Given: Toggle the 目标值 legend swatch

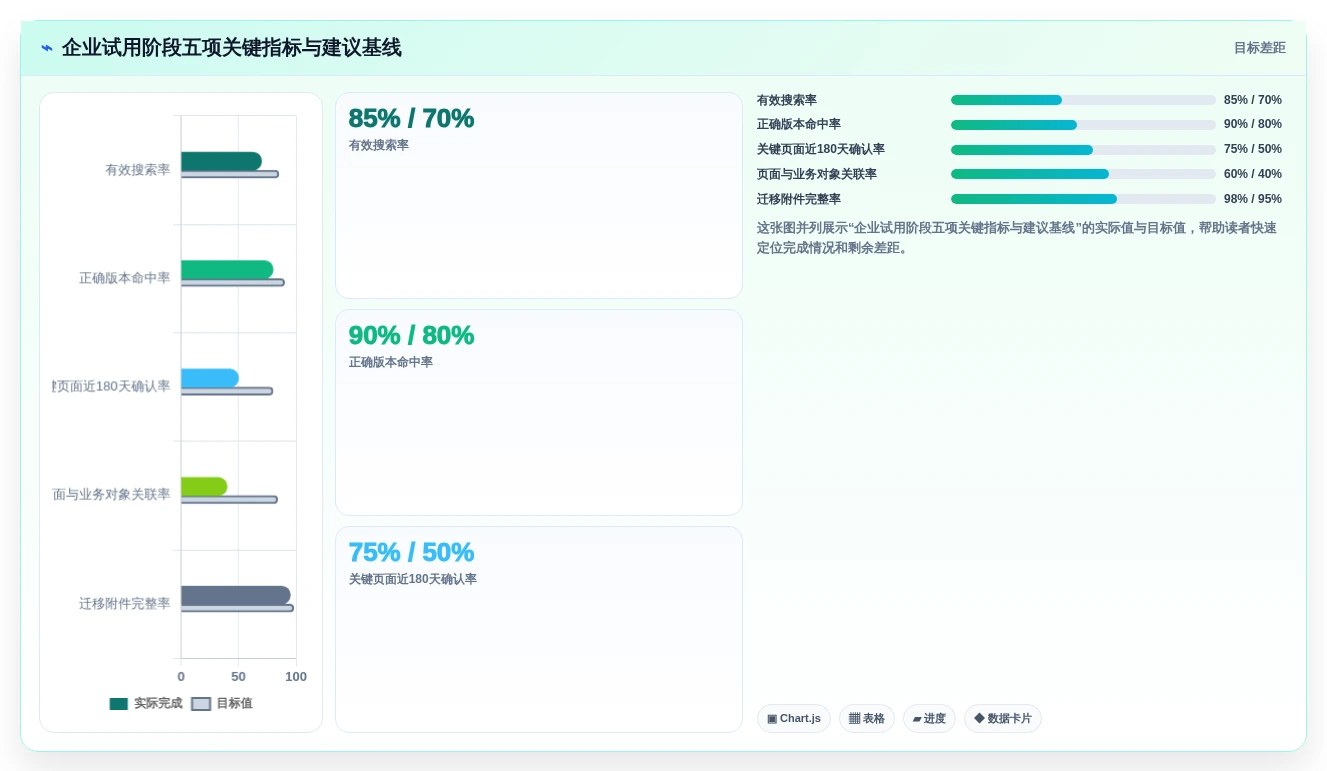Looking at the screenshot, I should click(x=201, y=704).
